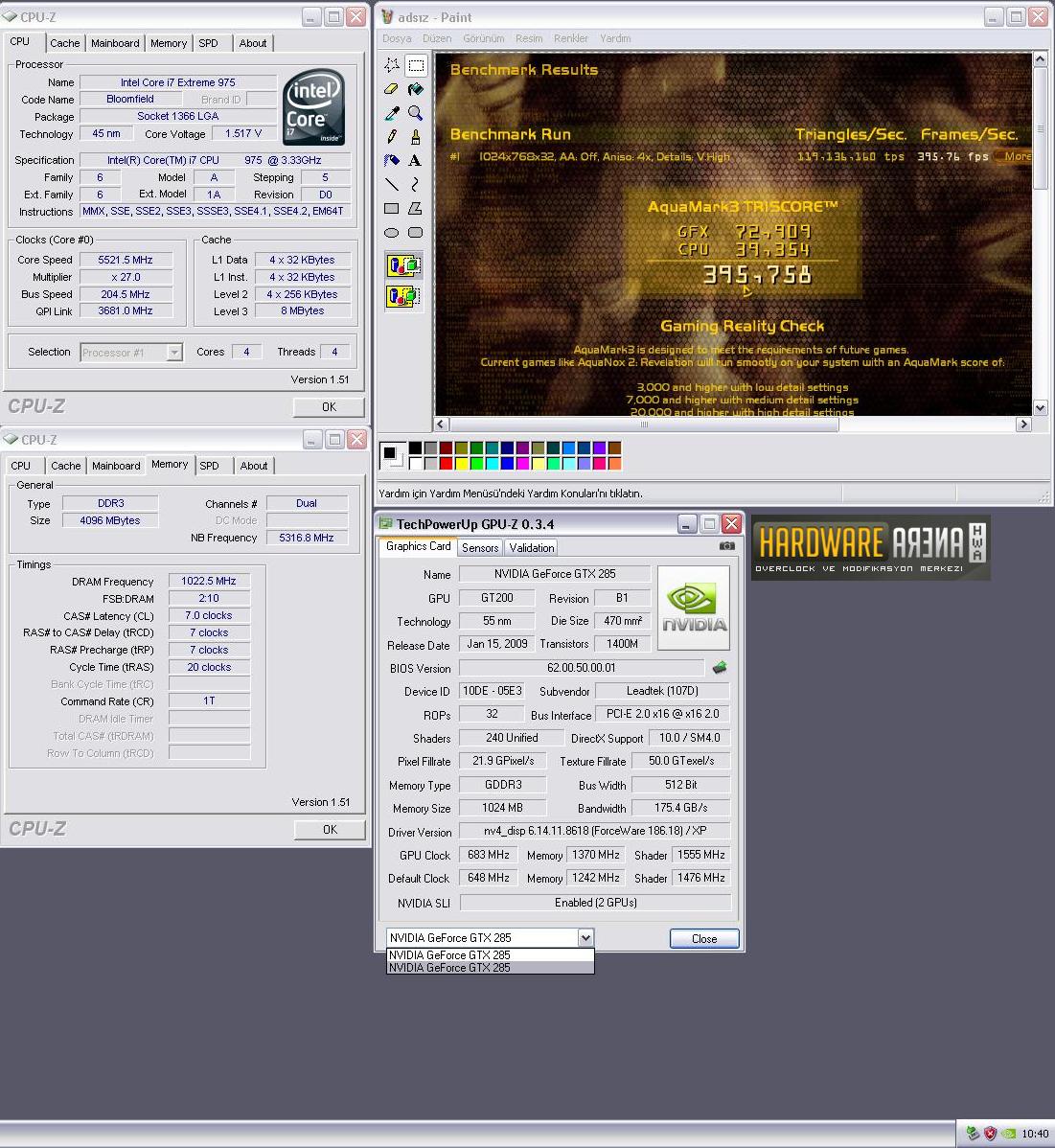Click Paint's vertical scrollbar up arrow
This screenshot has height=1148, width=1055.
pos(1040,58)
